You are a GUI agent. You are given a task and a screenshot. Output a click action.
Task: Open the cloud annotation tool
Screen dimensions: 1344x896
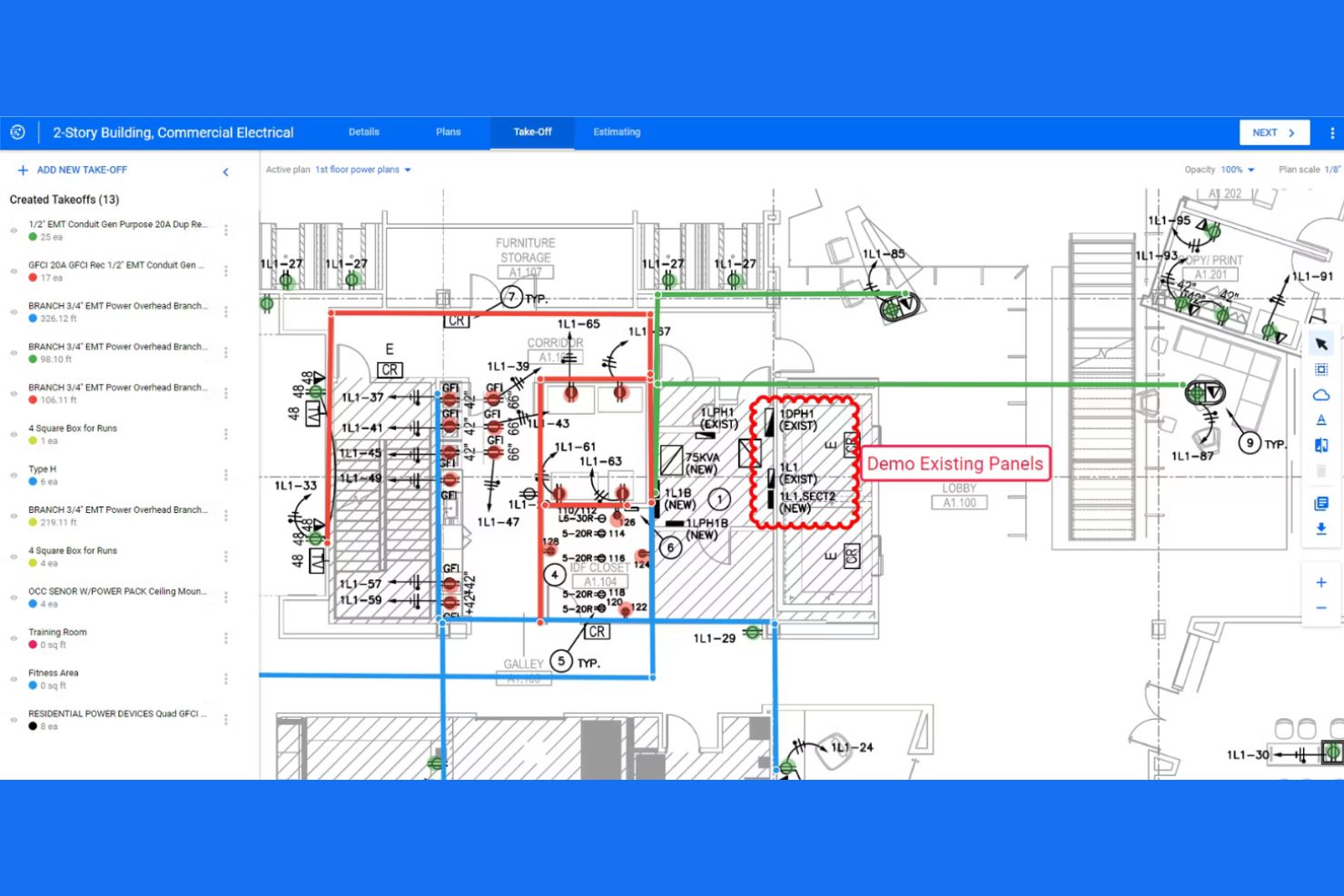(x=1321, y=394)
